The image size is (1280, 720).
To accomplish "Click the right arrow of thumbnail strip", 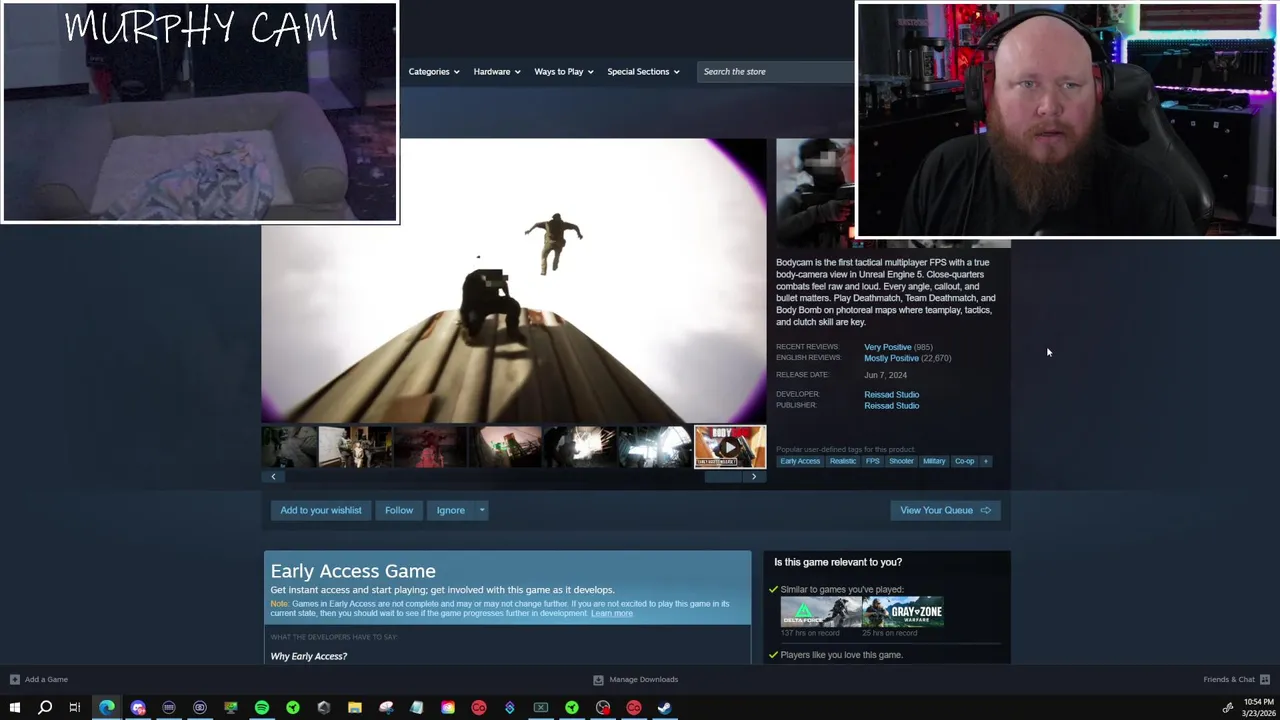I will tap(754, 477).
